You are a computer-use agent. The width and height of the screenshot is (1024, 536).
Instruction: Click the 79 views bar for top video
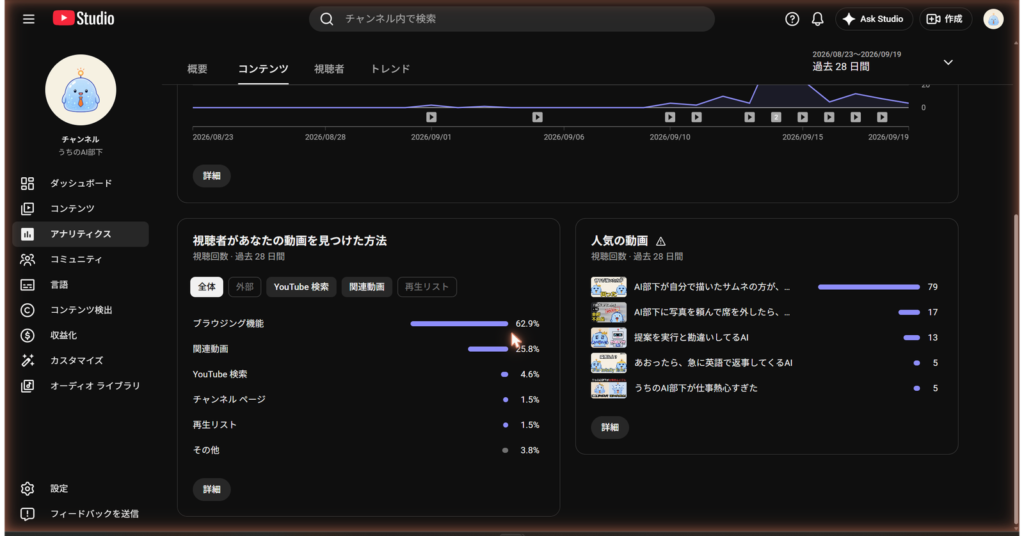(869, 287)
